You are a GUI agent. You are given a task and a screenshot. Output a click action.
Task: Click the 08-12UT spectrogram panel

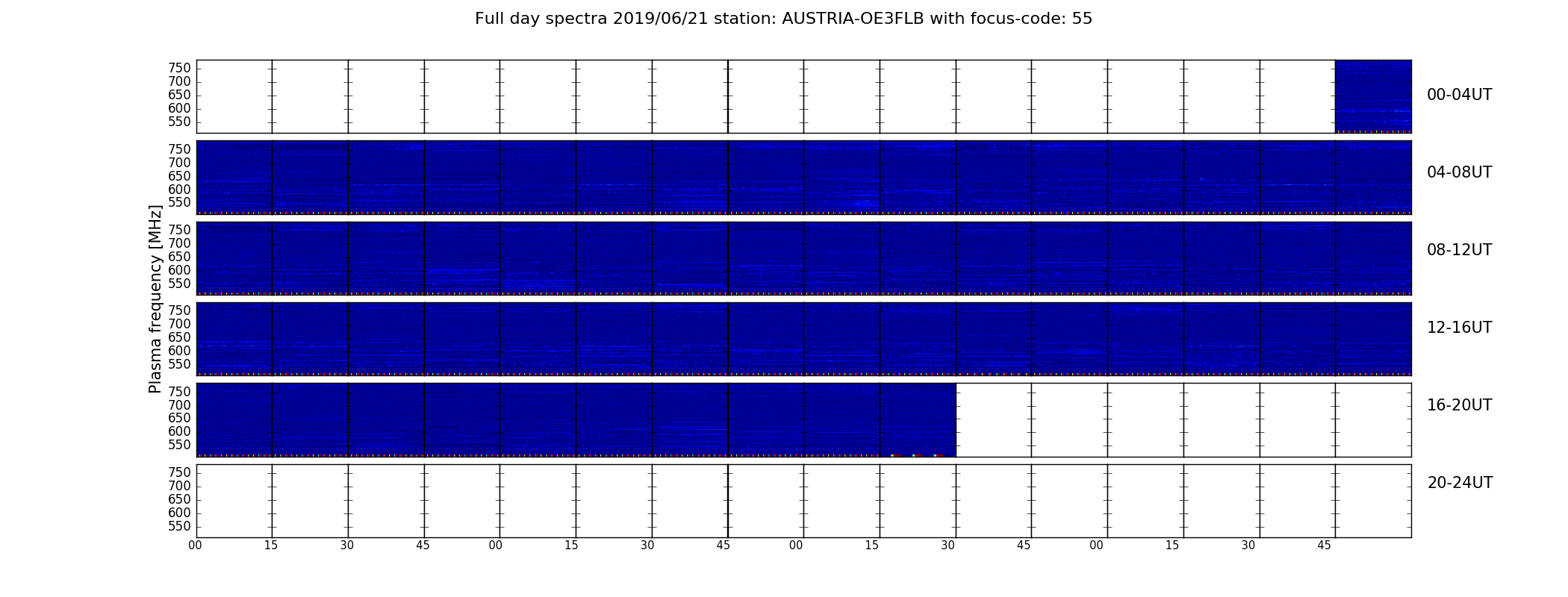(803, 258)
